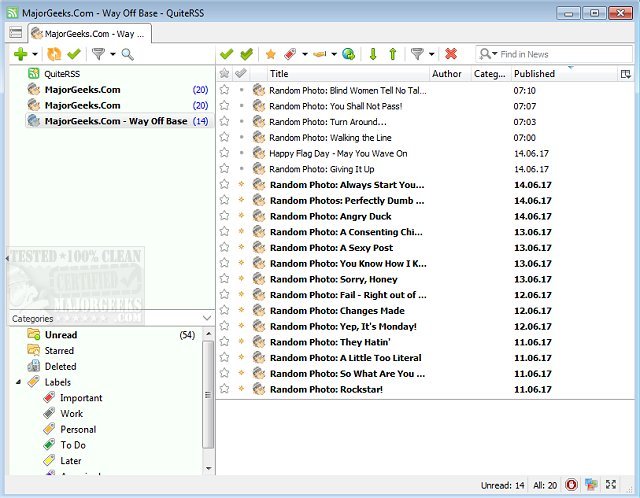
Task: Jump to previous unread news (green up arrow)
Action: [x=392, y=54]
